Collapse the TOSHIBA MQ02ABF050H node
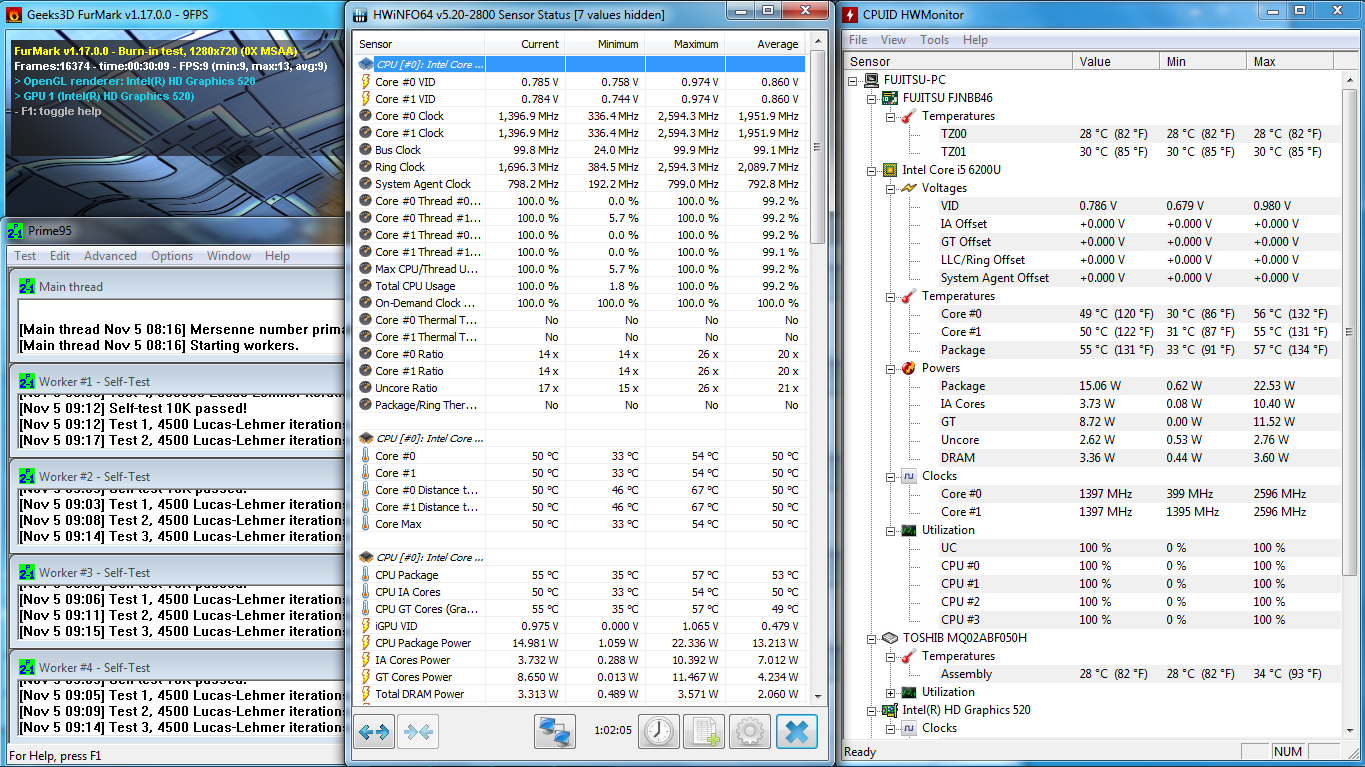The image size is (1365, 767). coord(872,638)
